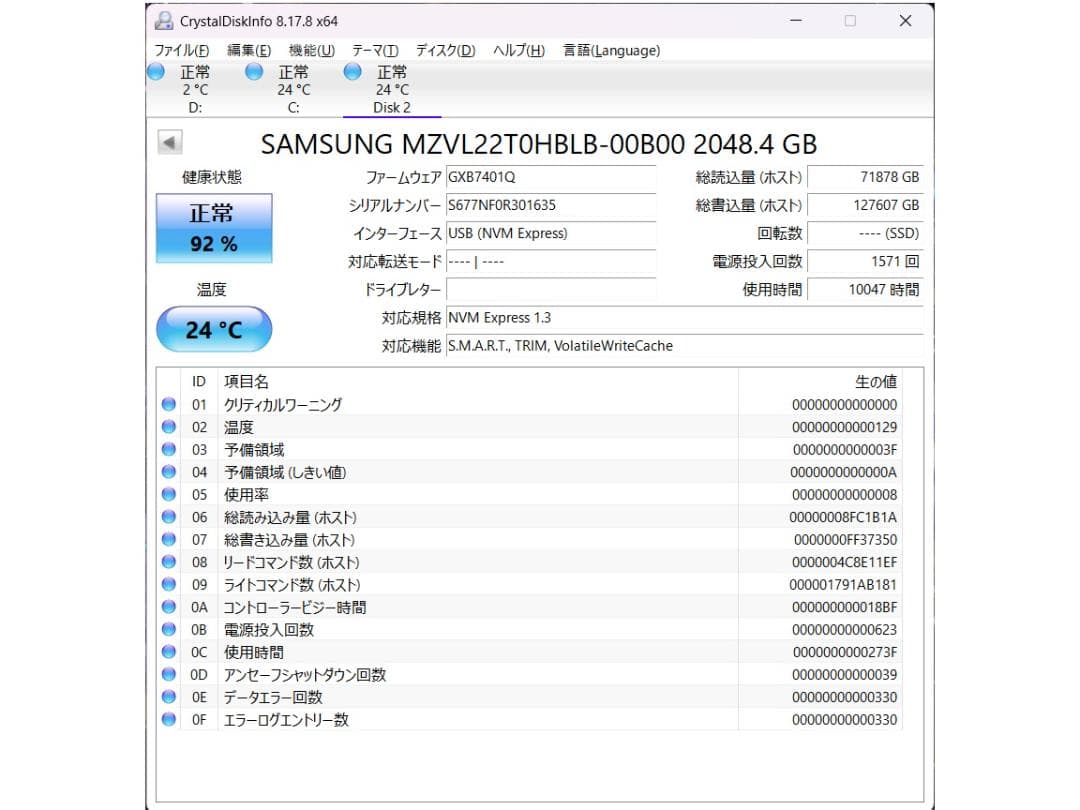Close the CrystalDiskInfo window

(x=905, y=21)
